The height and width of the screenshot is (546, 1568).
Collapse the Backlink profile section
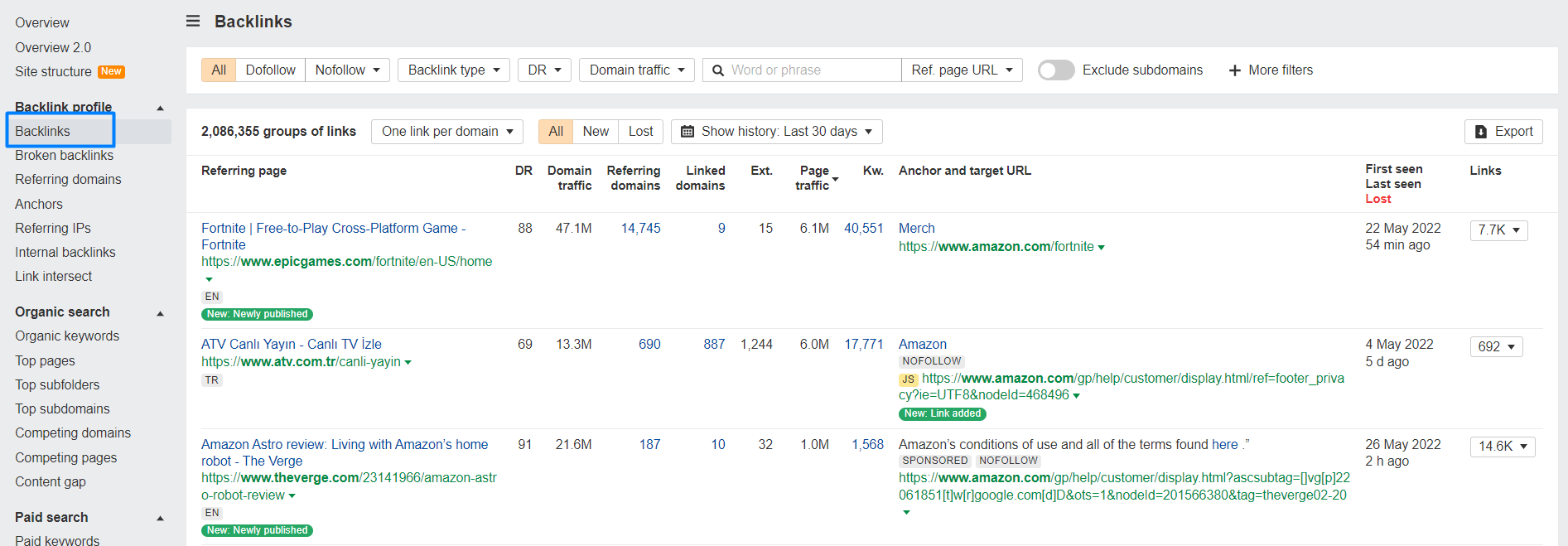tap(161, 108)
